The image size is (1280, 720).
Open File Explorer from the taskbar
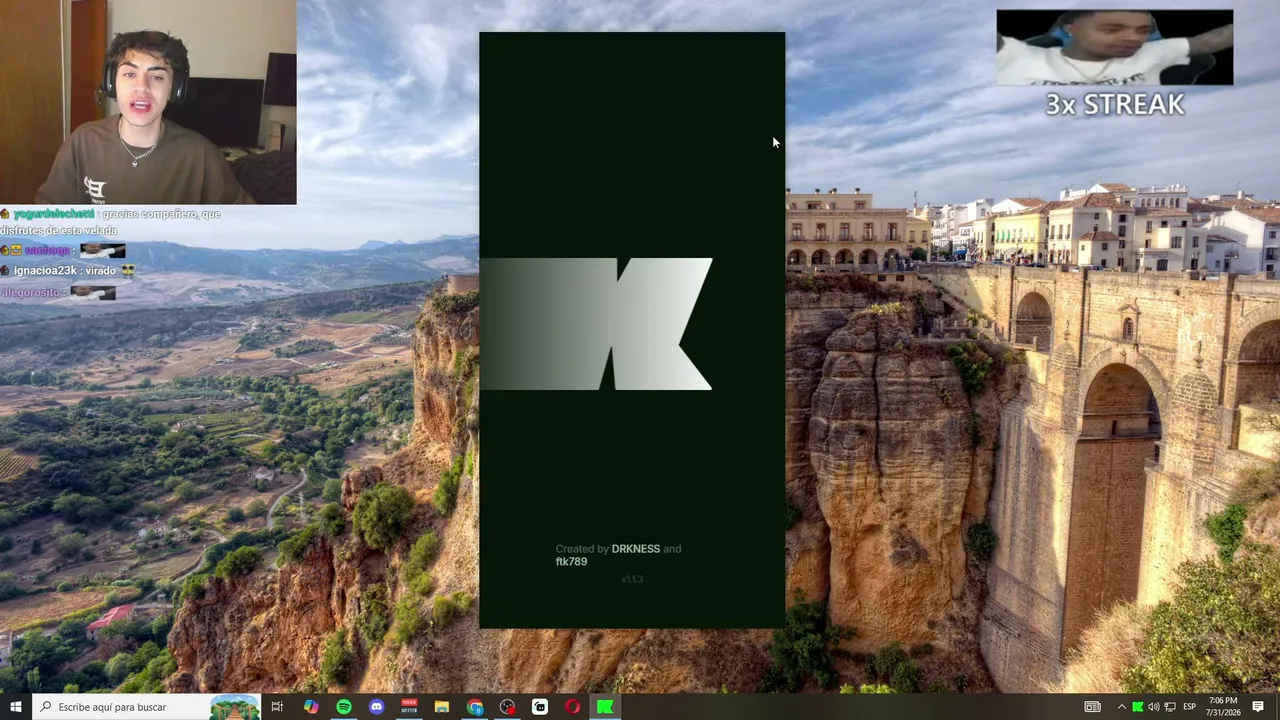click(442, 707)
